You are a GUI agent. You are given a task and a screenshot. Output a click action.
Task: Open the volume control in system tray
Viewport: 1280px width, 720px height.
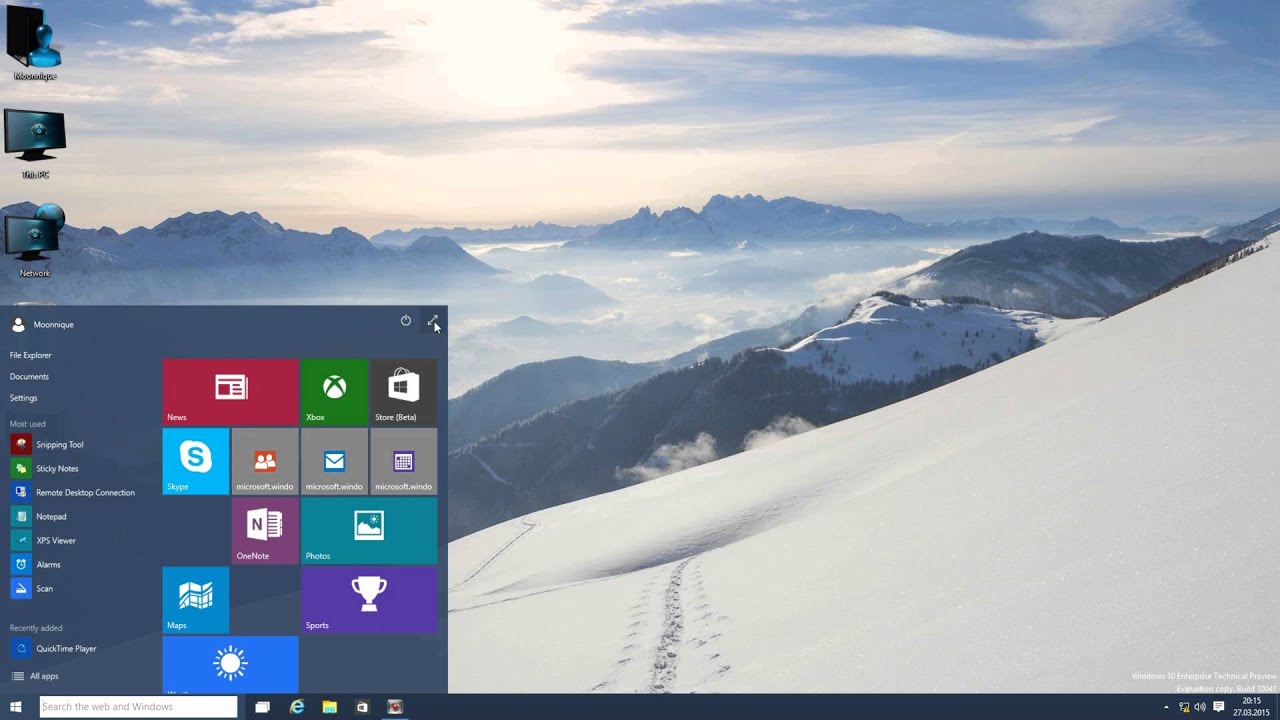[x=1201, y=707]
